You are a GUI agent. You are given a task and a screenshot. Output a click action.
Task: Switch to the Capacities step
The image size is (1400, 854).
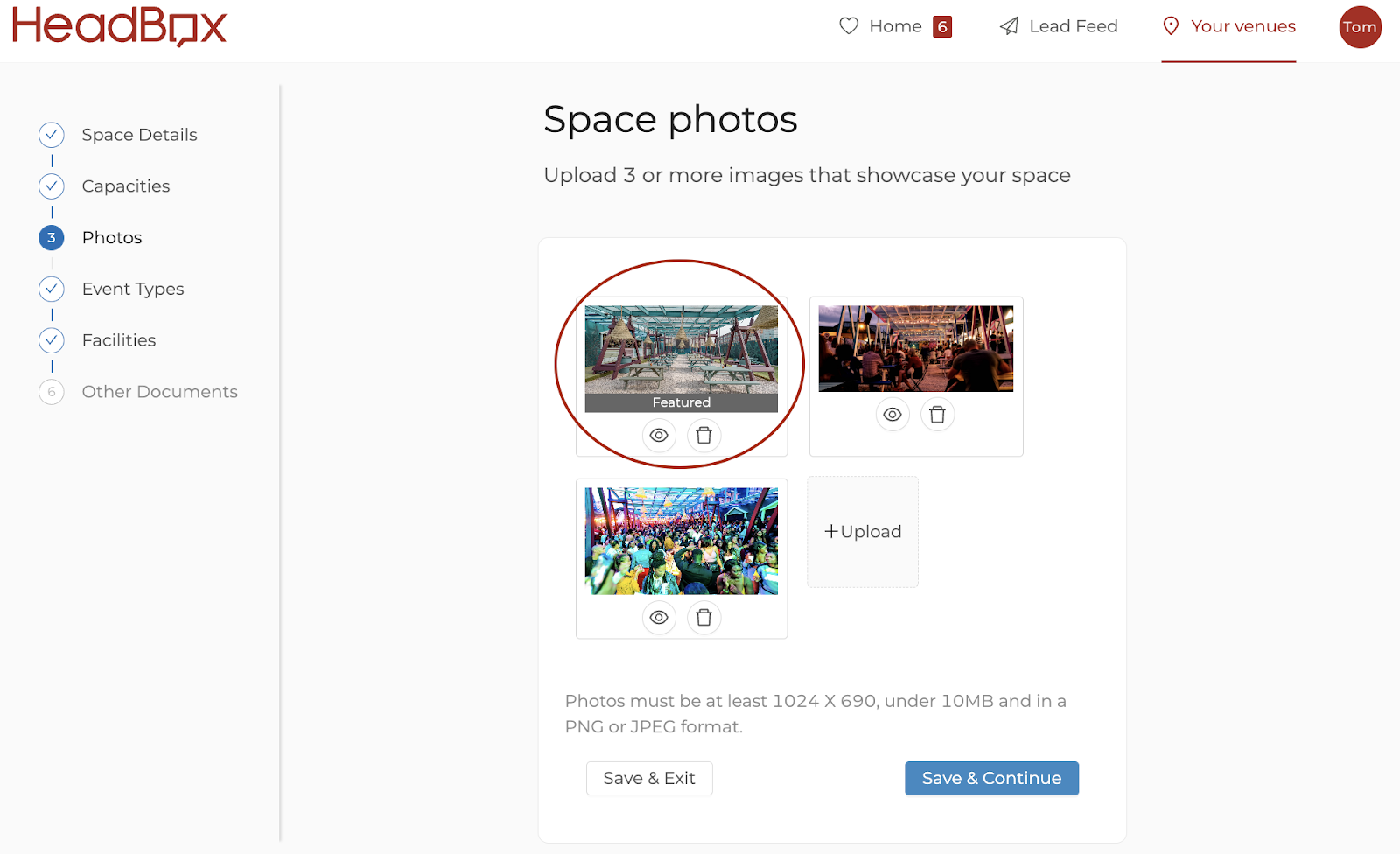click(x=126, y=186)
